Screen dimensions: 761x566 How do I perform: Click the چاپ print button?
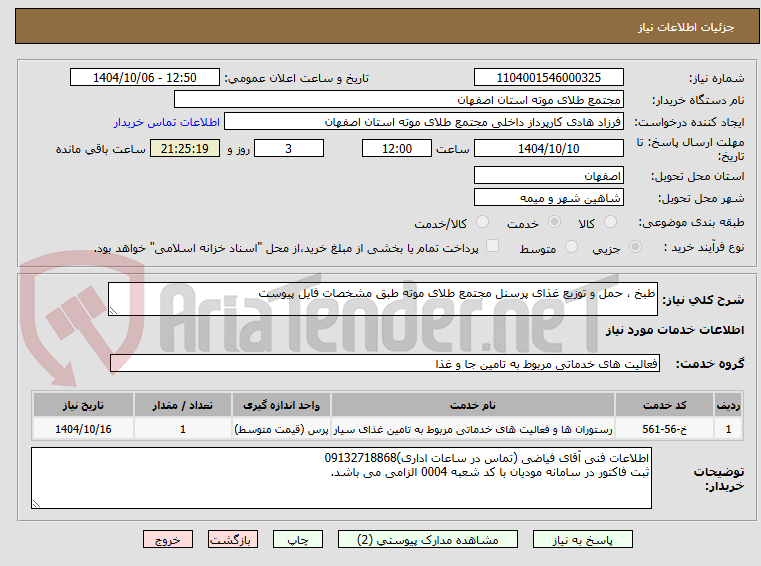click(x=298, y=539)
